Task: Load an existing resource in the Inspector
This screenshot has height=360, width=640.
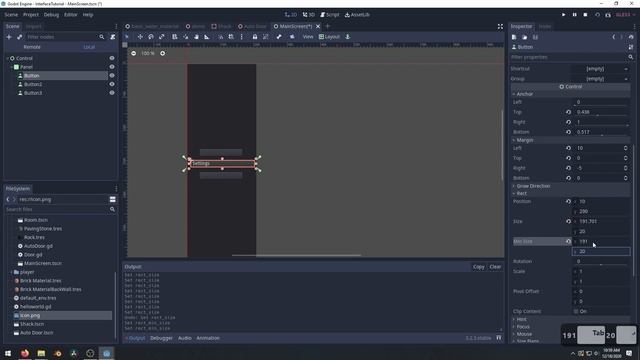Action: [x=525, y=37]
